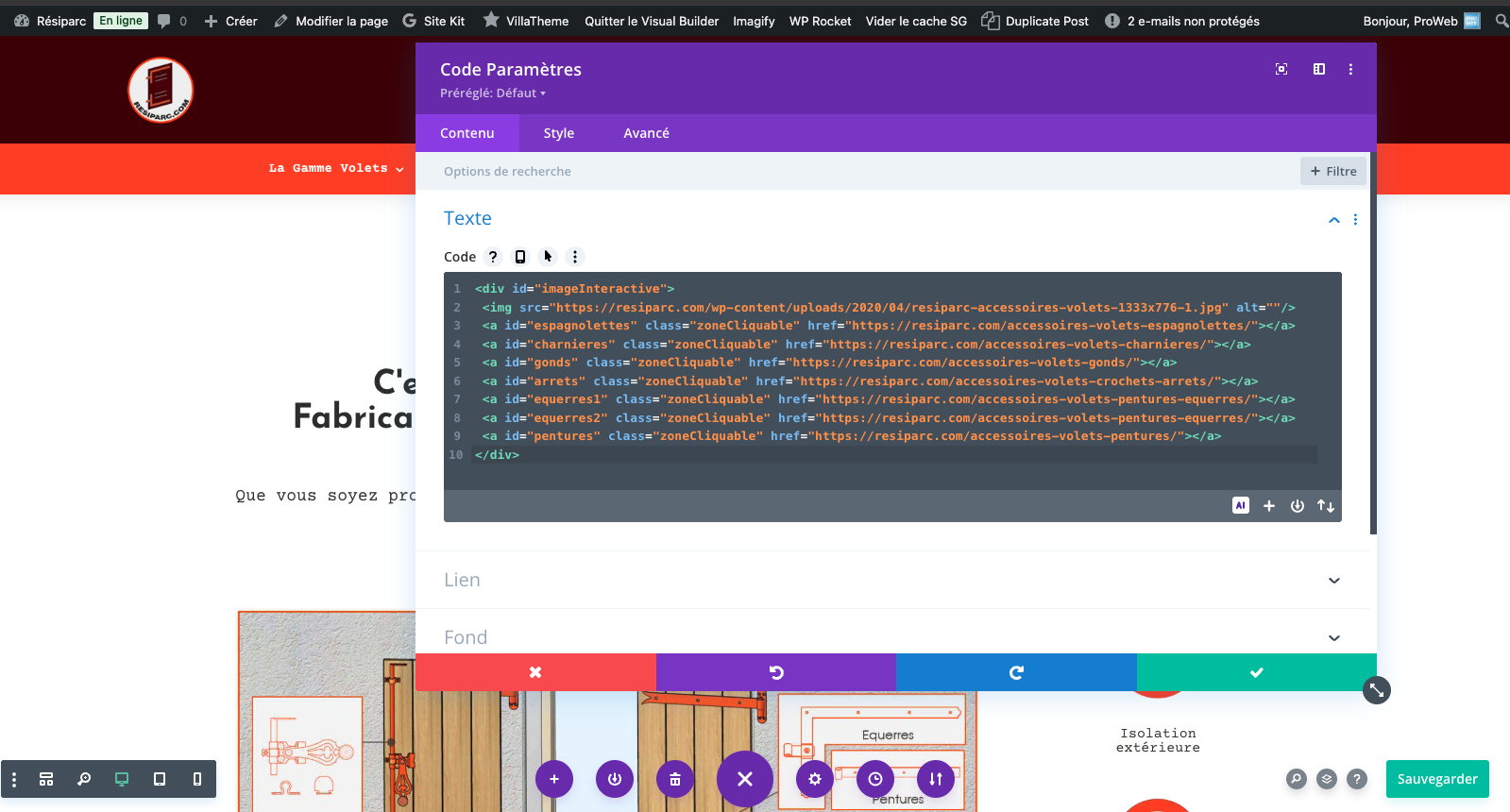Screen dimensions: 1510x812
Task: Click the portability arrows in bottom bar
Action: (936, 779)
